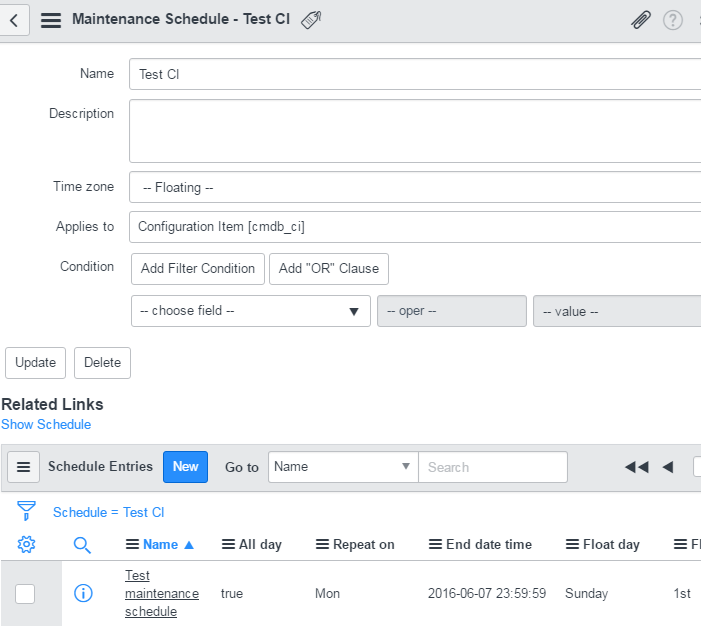
Task: Open the Repeat on column menu
Action: pos(322,544)
